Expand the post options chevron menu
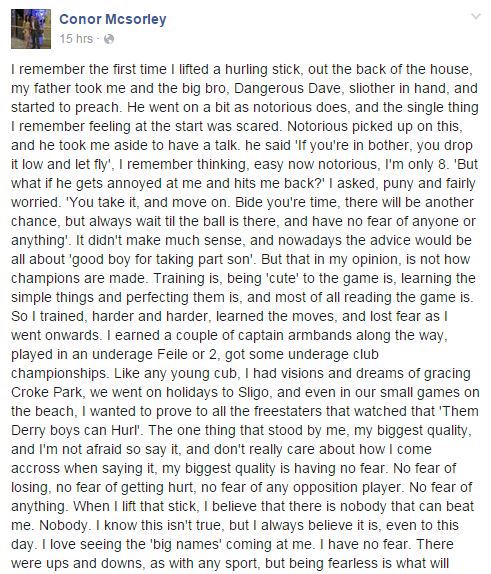Viewport: 491px width, 574px height. (x=476, y=16)
